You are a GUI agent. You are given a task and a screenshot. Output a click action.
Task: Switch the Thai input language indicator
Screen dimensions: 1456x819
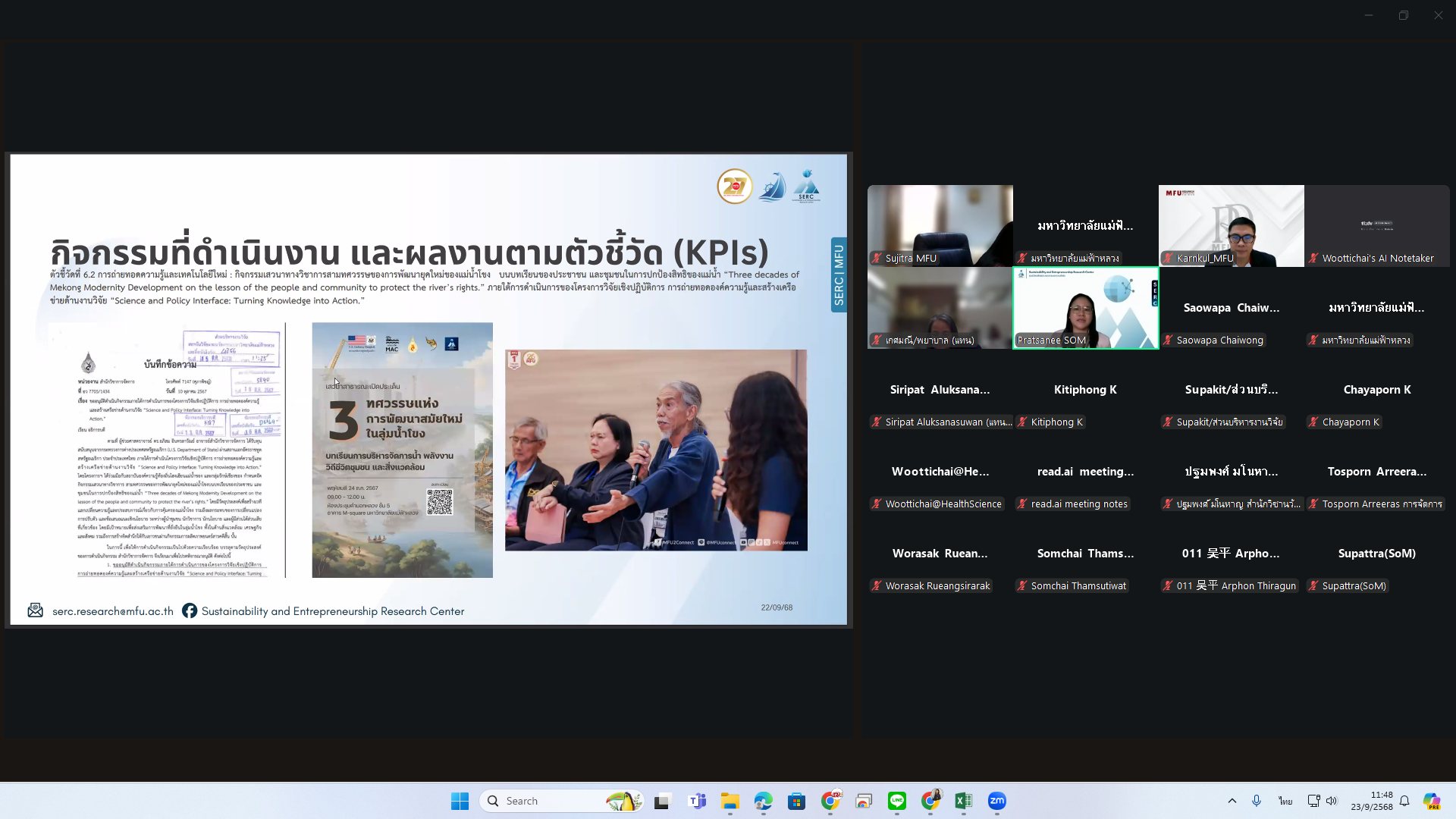(x=1285, y=801)
